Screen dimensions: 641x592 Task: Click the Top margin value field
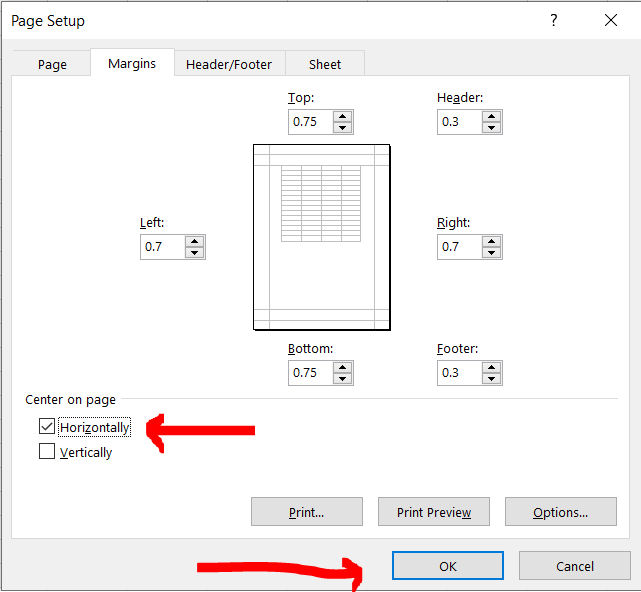tap(311, 122)
